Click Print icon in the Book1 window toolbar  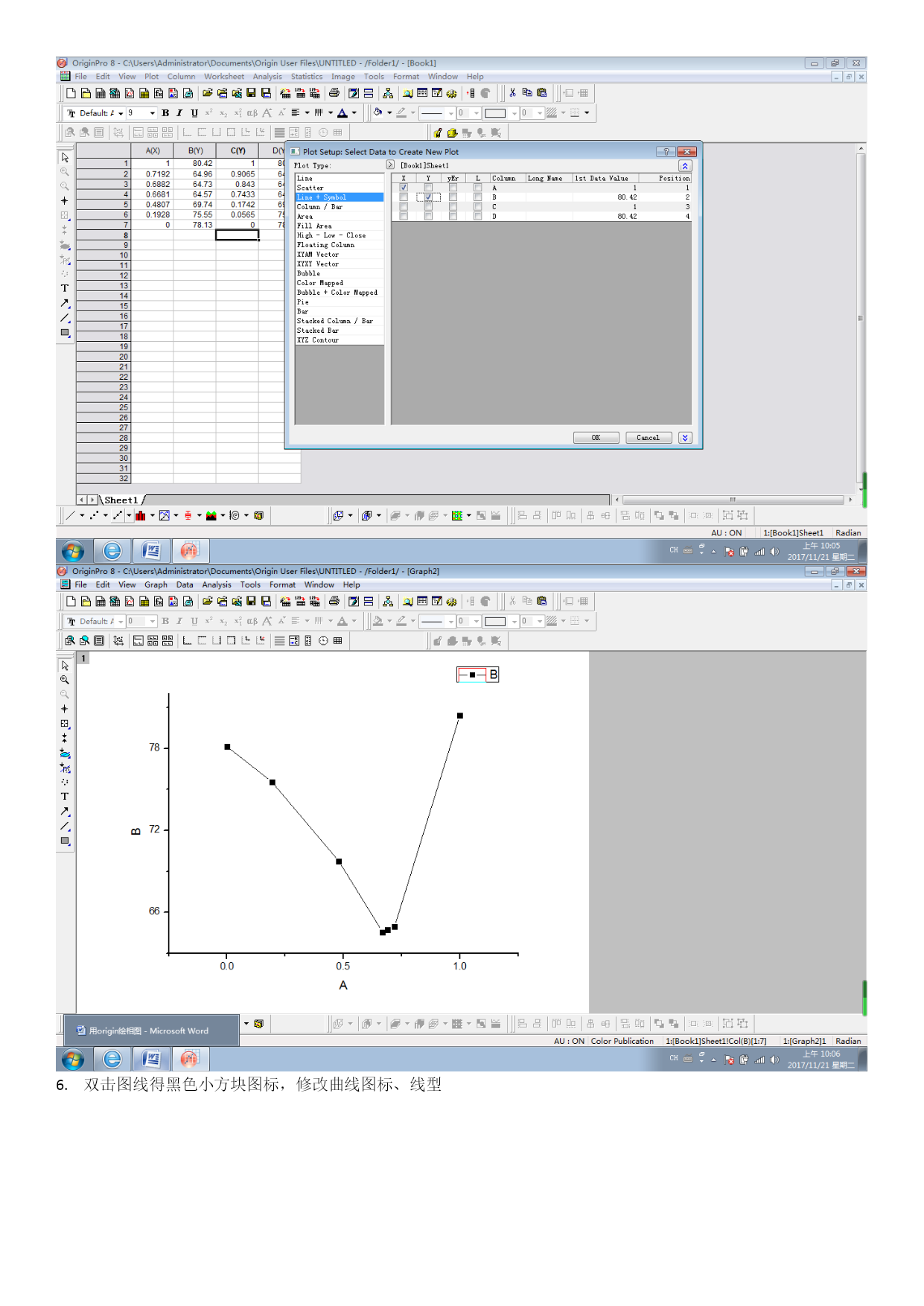click(x=334, y=93)
